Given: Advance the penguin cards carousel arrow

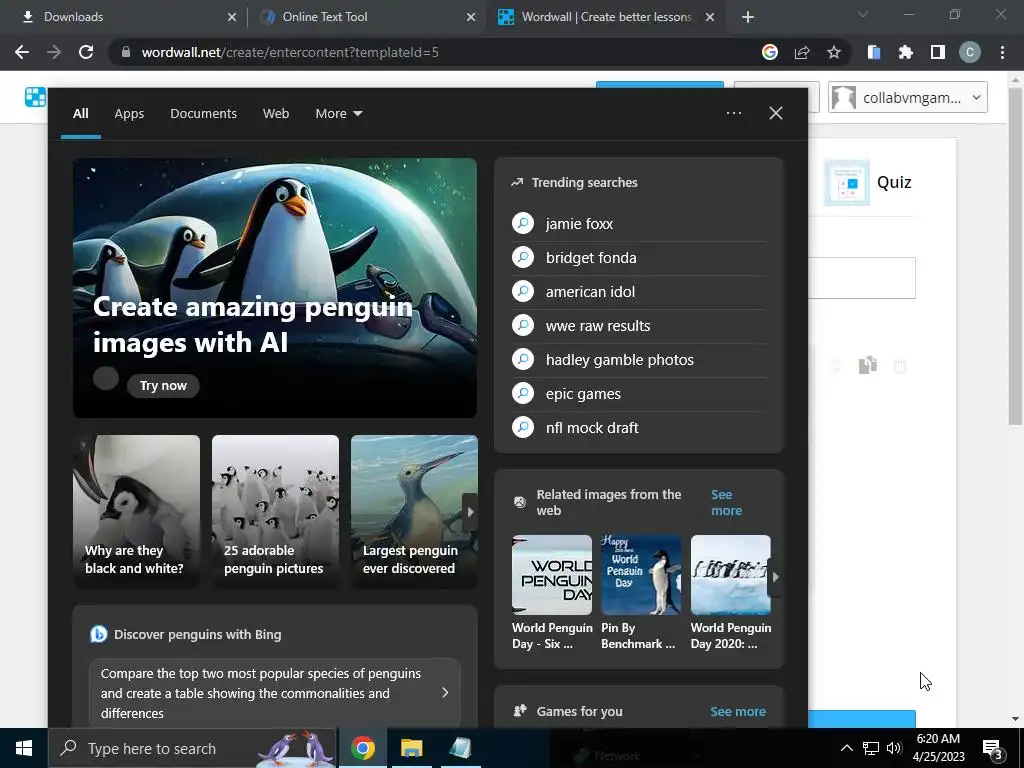Looking at the screenshot, I should pos(470,512).
